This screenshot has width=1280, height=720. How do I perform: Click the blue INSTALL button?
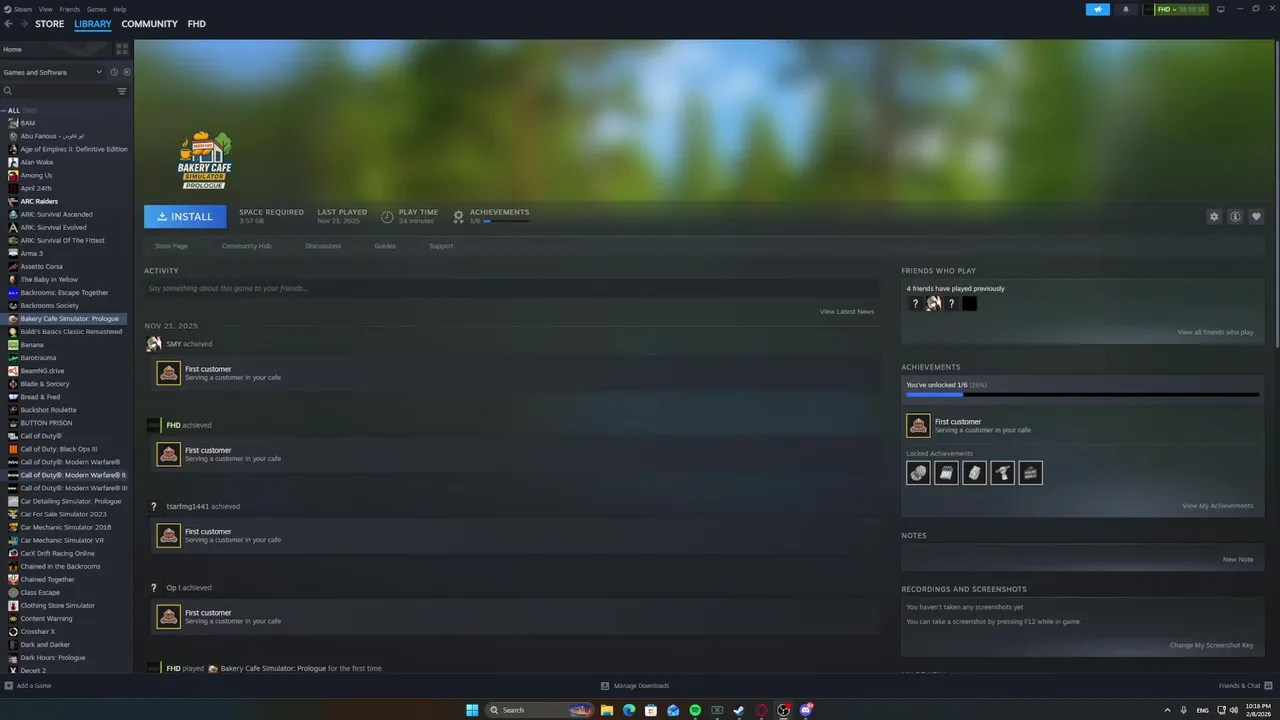(x=185, y=216)
